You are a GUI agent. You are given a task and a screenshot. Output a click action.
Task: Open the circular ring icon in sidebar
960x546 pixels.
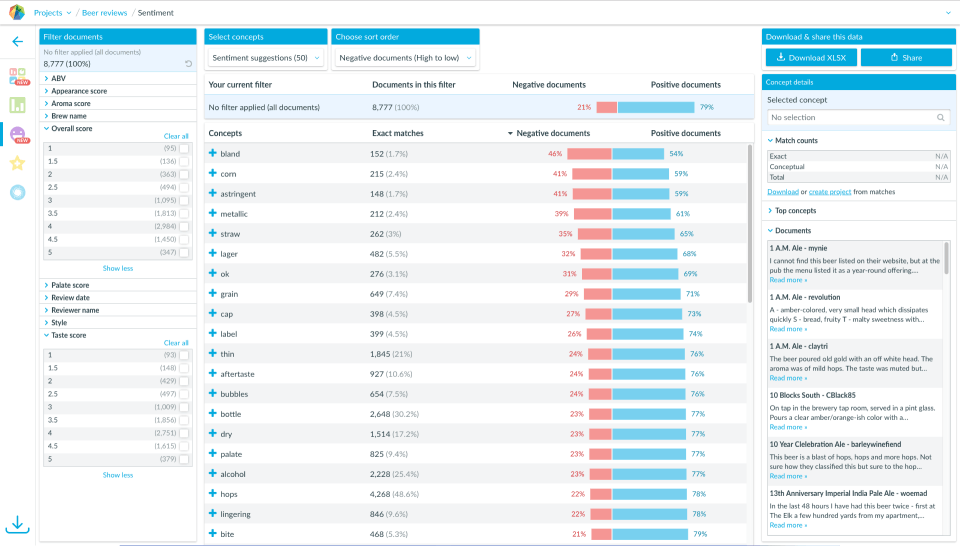pyautogui.click(x=17, y=193)
